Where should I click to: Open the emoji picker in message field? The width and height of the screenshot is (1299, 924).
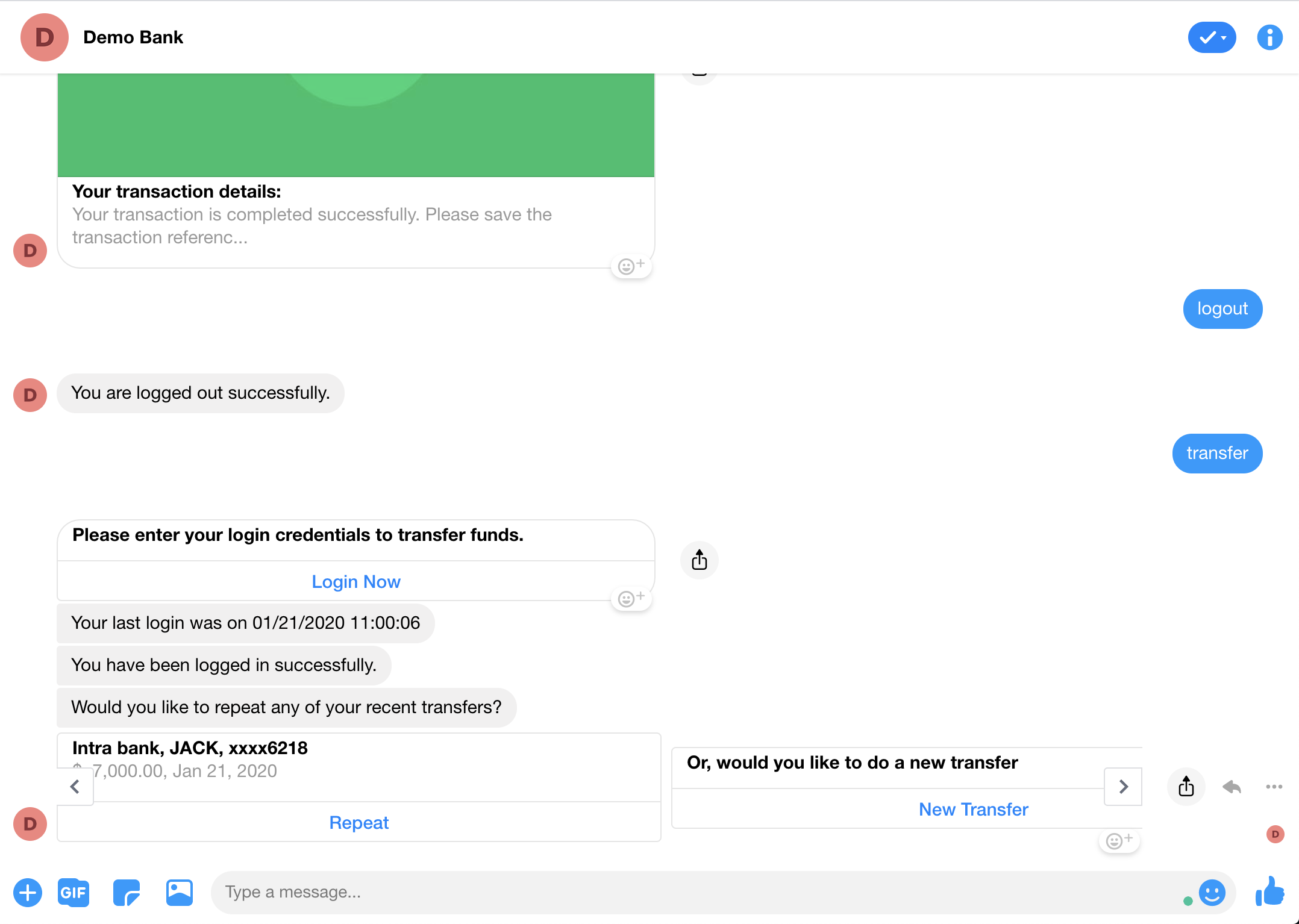coord(1212,893)
